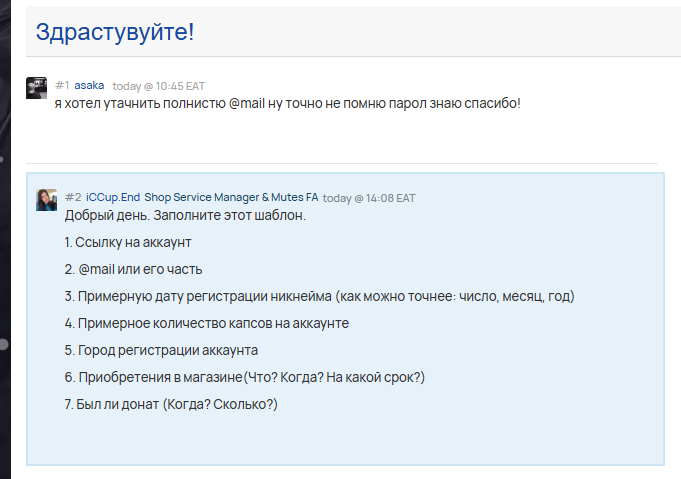Click the #1 post number link

tap(62, 86)
